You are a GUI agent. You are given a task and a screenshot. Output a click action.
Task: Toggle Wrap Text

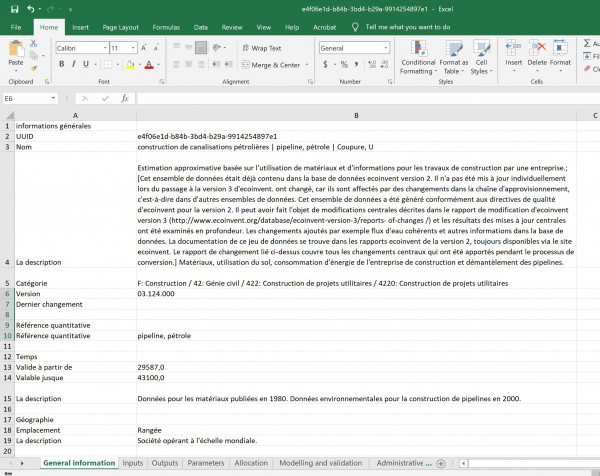tap(262, 48)
